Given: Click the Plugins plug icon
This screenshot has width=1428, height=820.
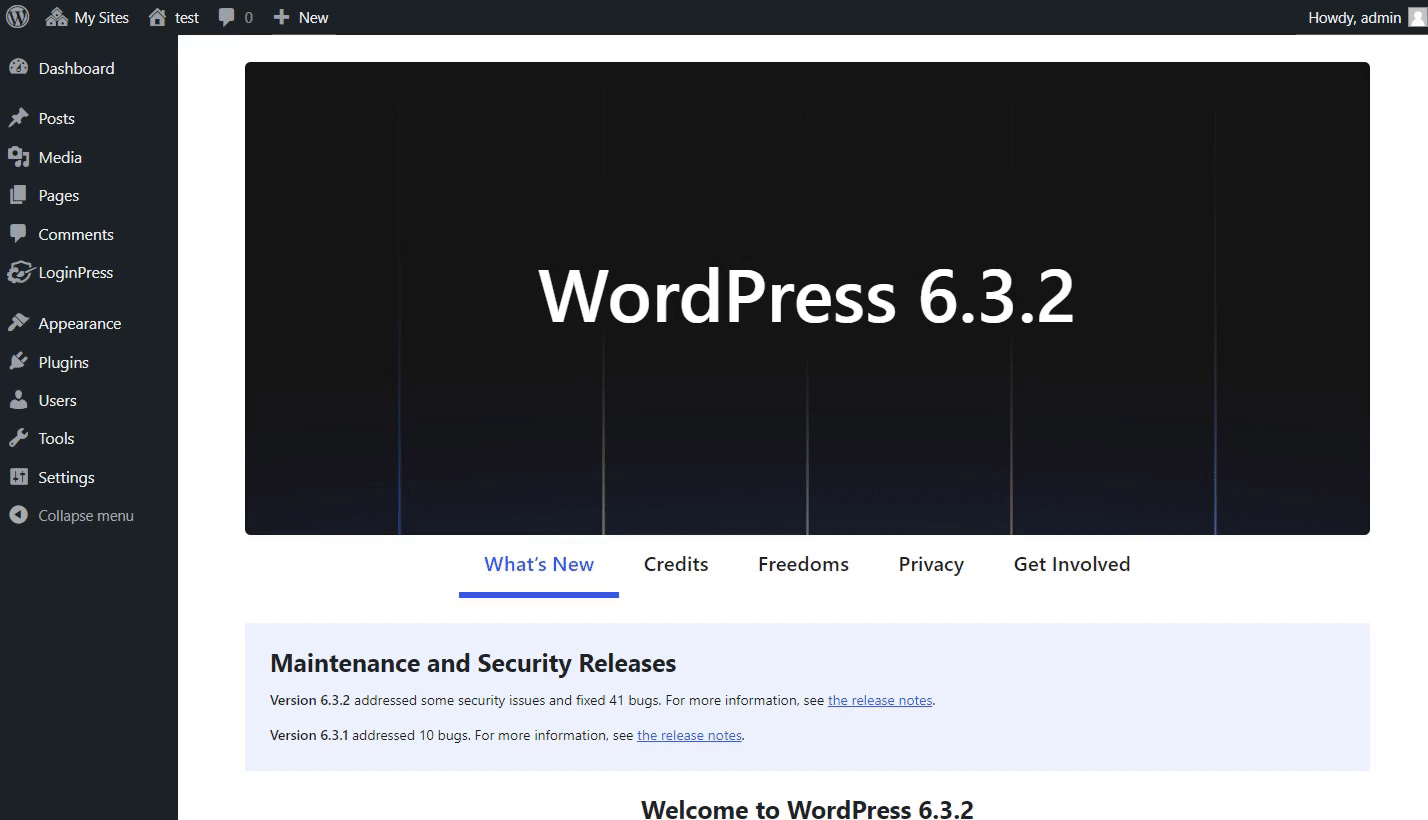Looking at the screenshot, I should pyautogui.click(x=18, y=362).
